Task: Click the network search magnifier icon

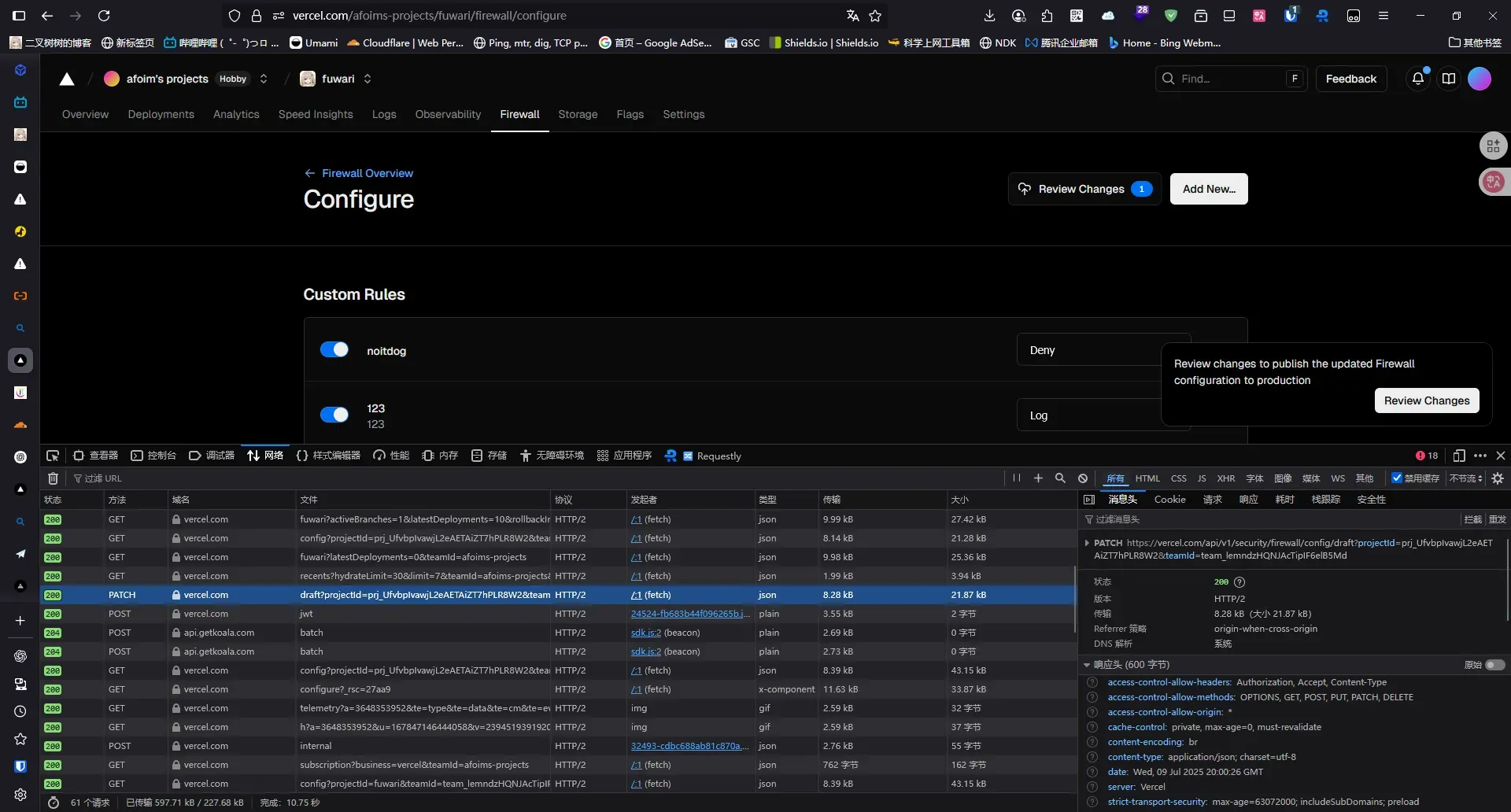Action: click(1060, 478)
